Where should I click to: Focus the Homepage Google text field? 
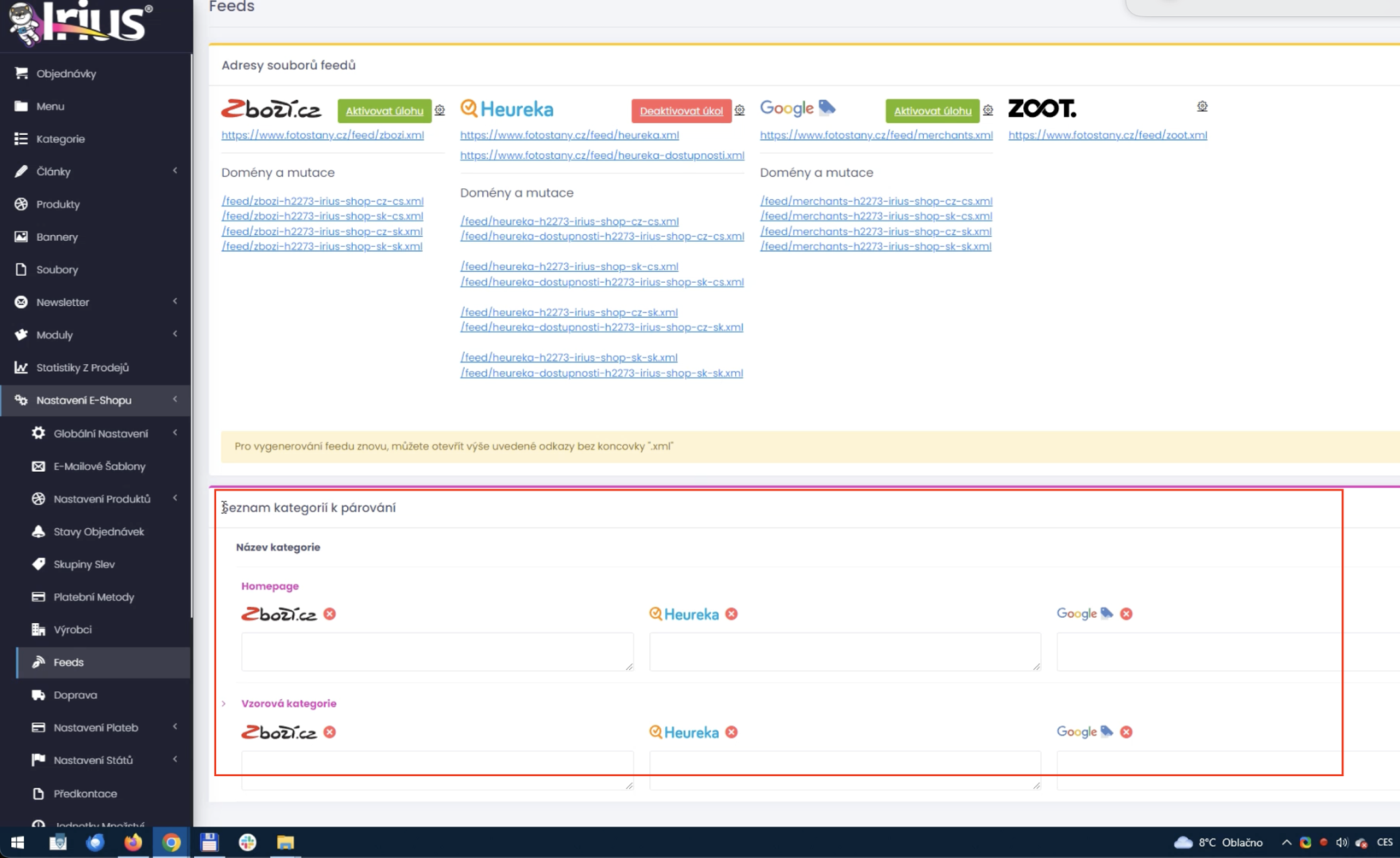tap(1228, 652)
